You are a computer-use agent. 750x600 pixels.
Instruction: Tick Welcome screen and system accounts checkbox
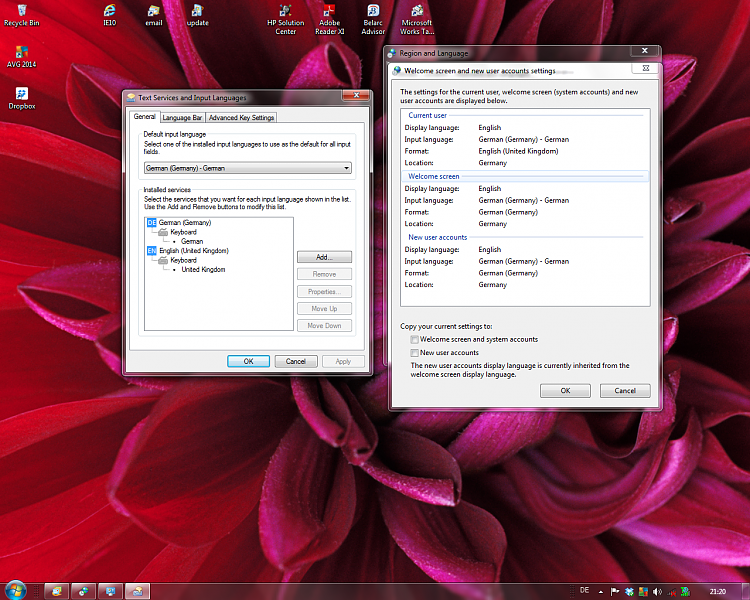click(414, 340)
